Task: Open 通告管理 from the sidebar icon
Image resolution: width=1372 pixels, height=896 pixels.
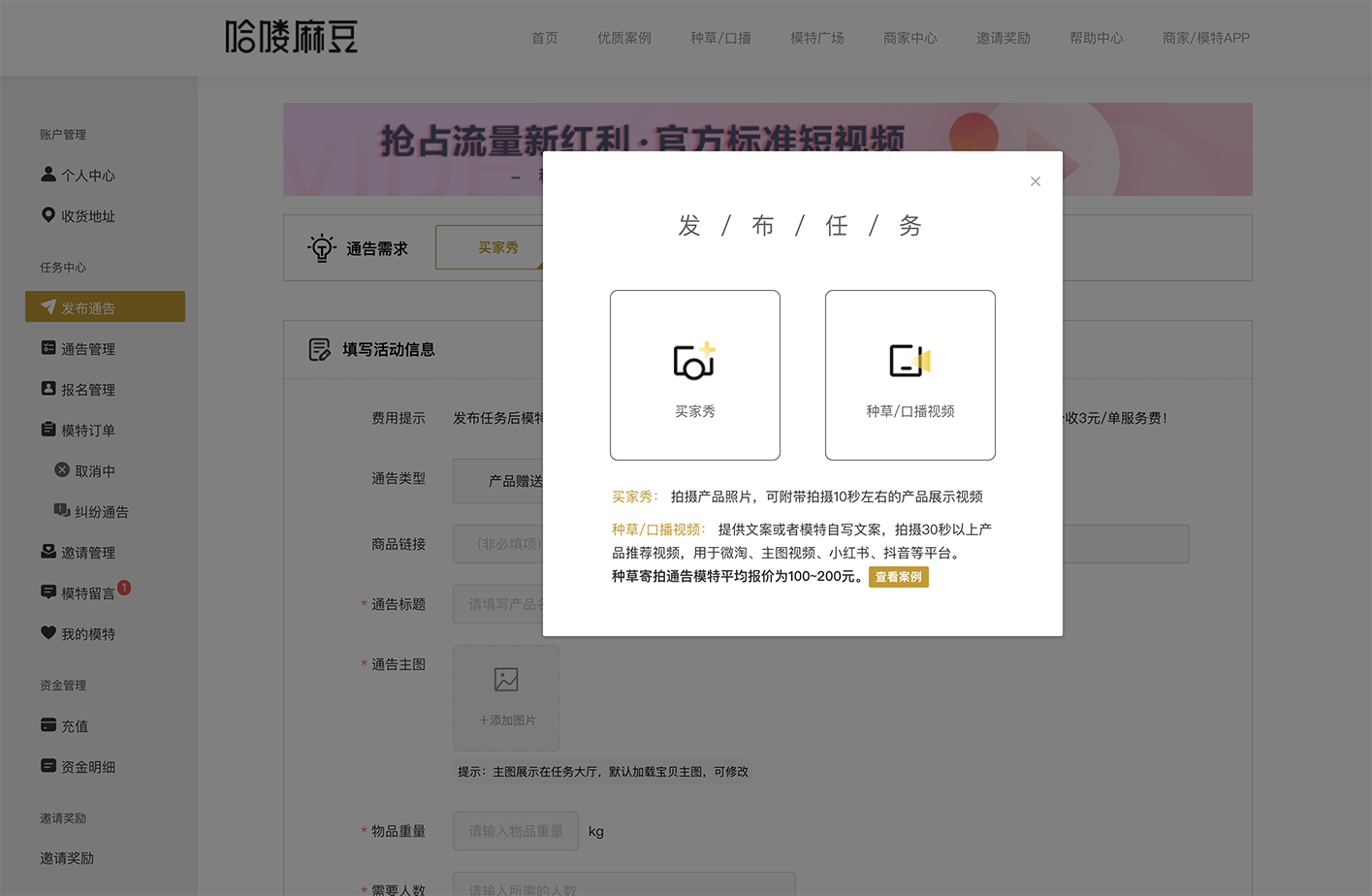Action: pyautogui.click(x=47, y=347)
